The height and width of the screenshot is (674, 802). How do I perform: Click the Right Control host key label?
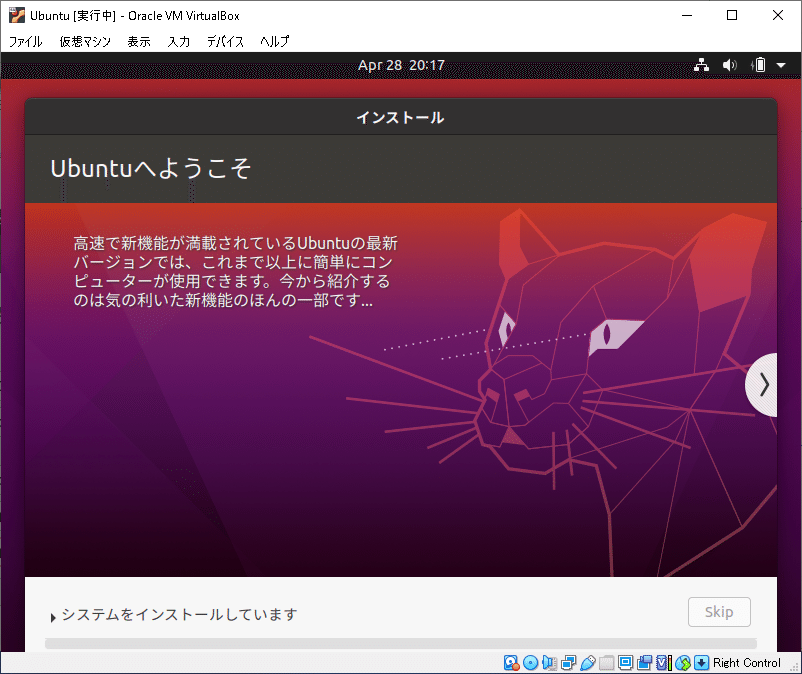pyautogui.click(x=747, y=663)
